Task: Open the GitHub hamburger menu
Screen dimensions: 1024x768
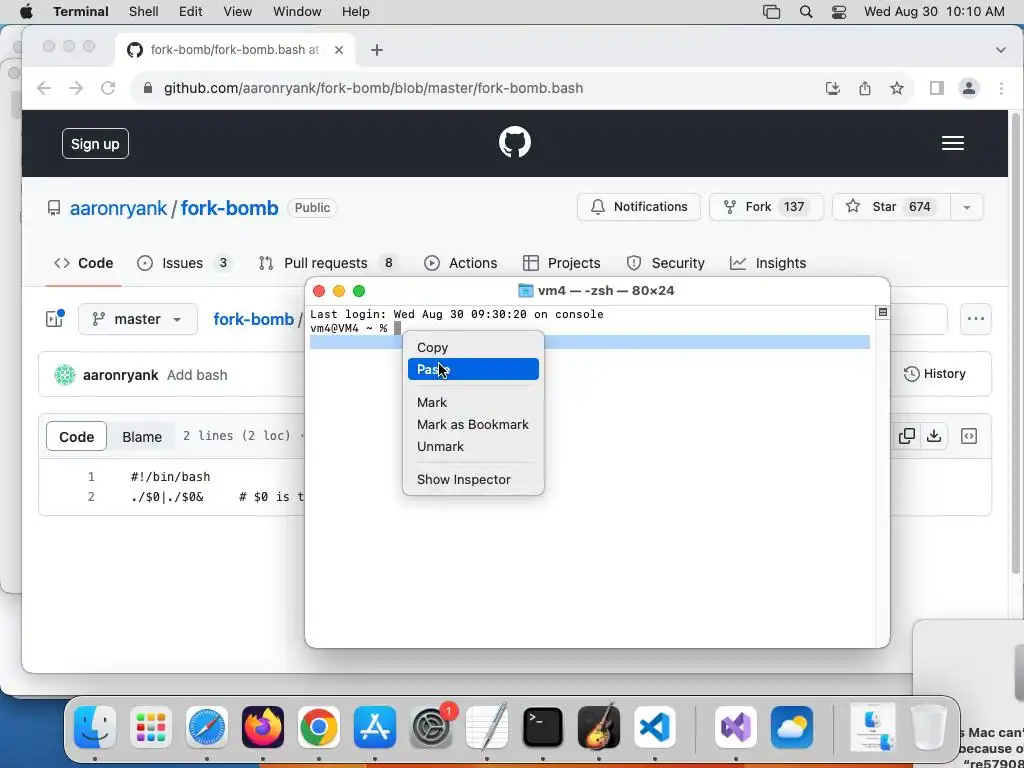Action: pos(953,143)
